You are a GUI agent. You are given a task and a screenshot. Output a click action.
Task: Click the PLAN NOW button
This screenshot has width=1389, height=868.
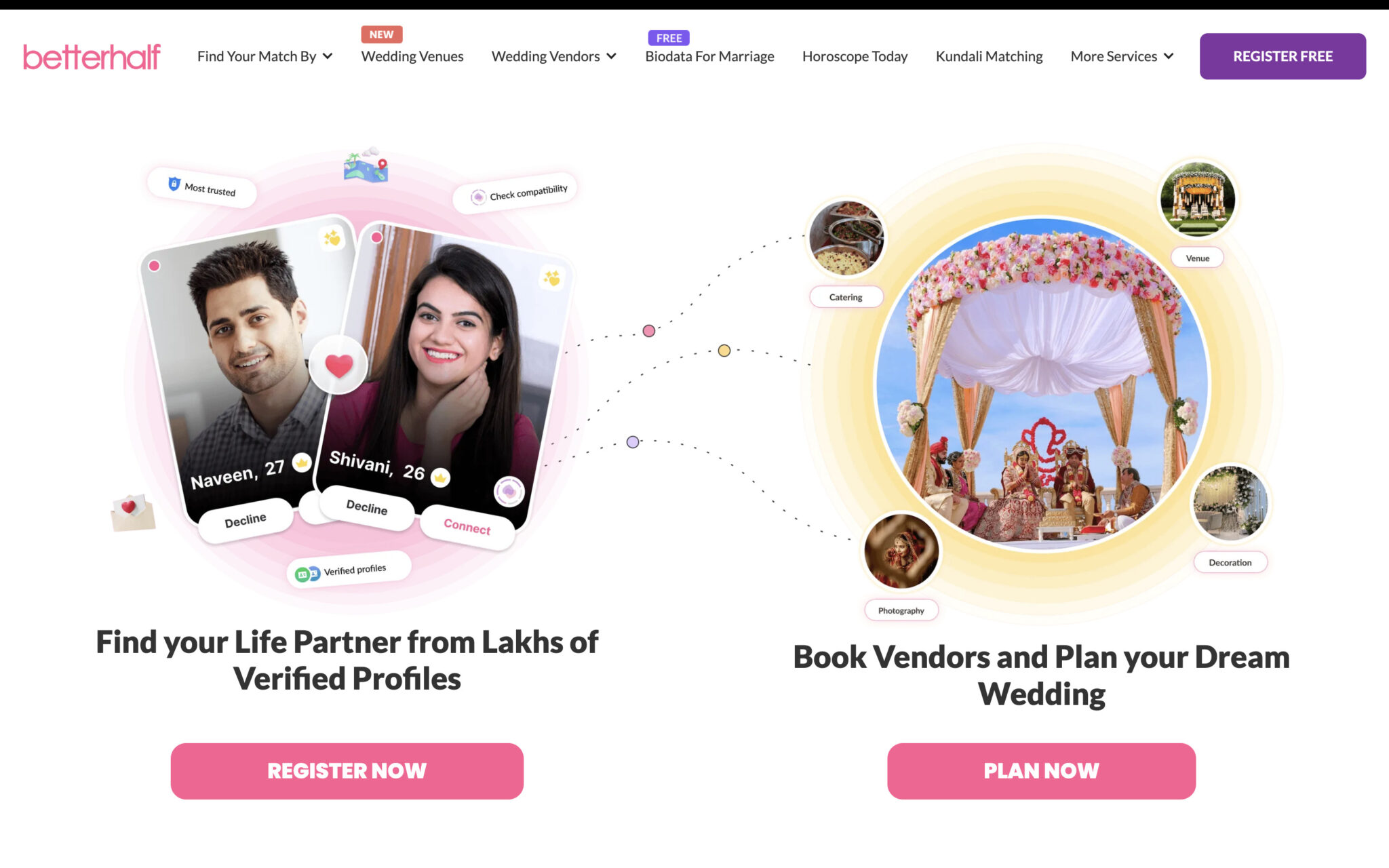(x=1041, y=771)
